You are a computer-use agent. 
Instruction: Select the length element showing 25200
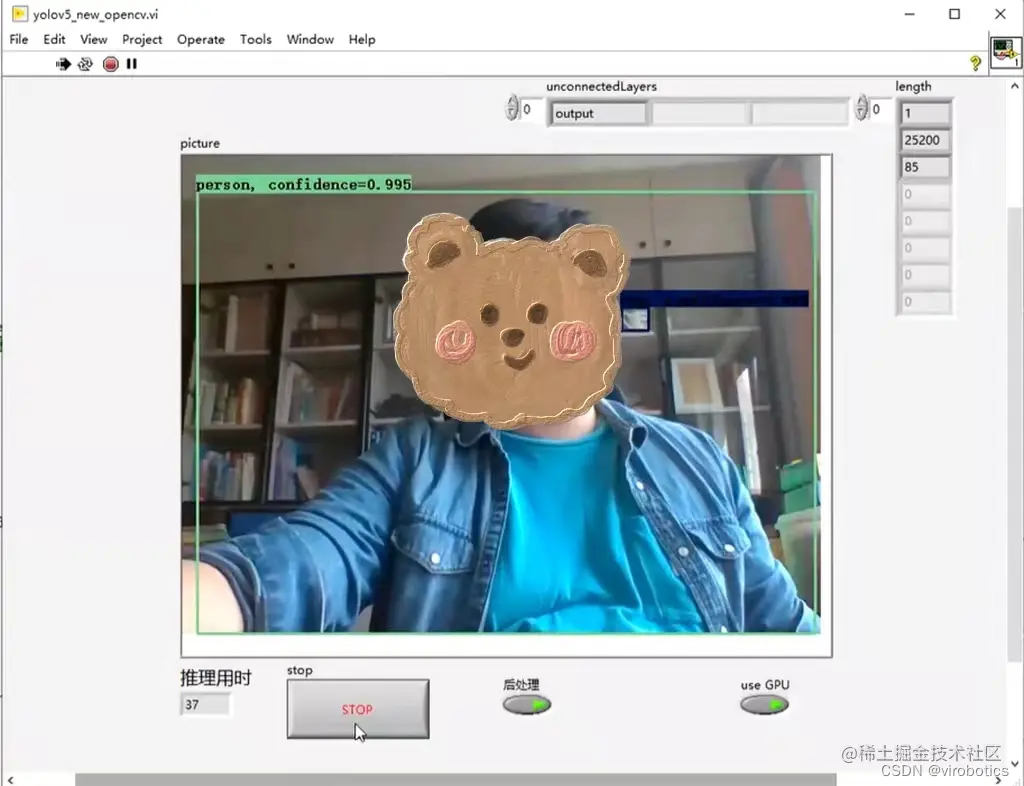pos(923,140)
